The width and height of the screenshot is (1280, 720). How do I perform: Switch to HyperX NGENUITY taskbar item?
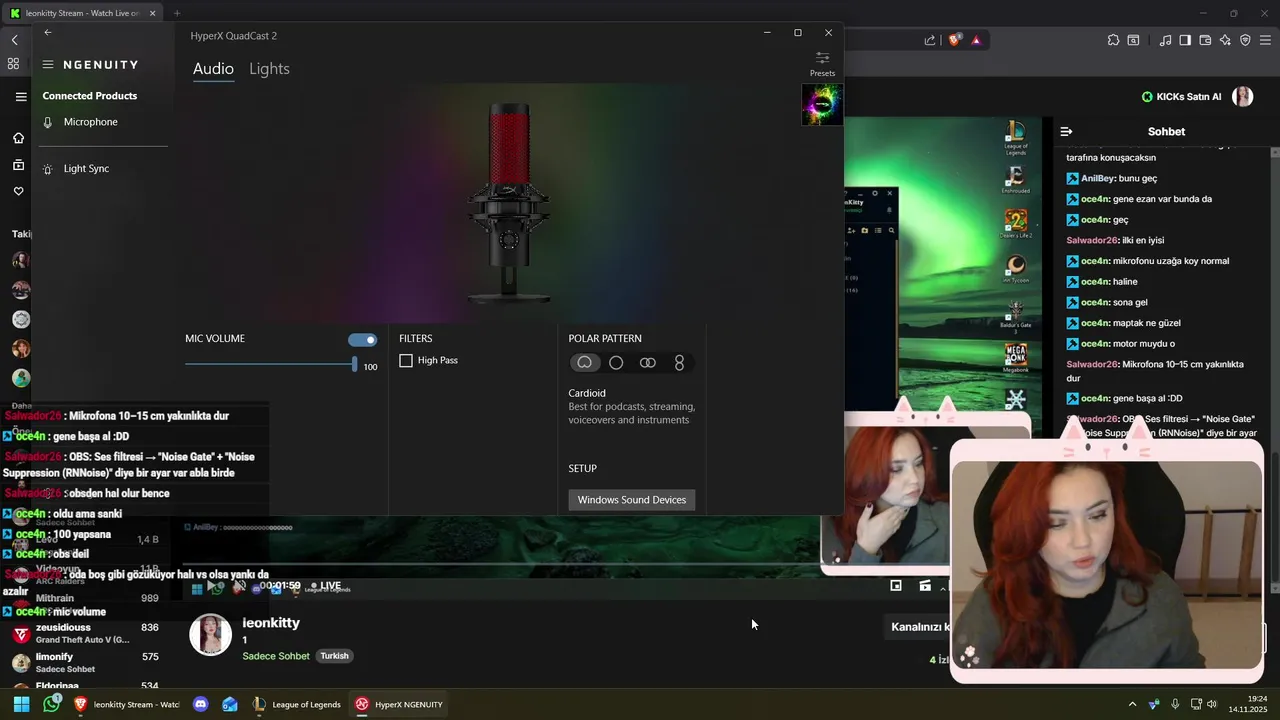tap(399, 704)
